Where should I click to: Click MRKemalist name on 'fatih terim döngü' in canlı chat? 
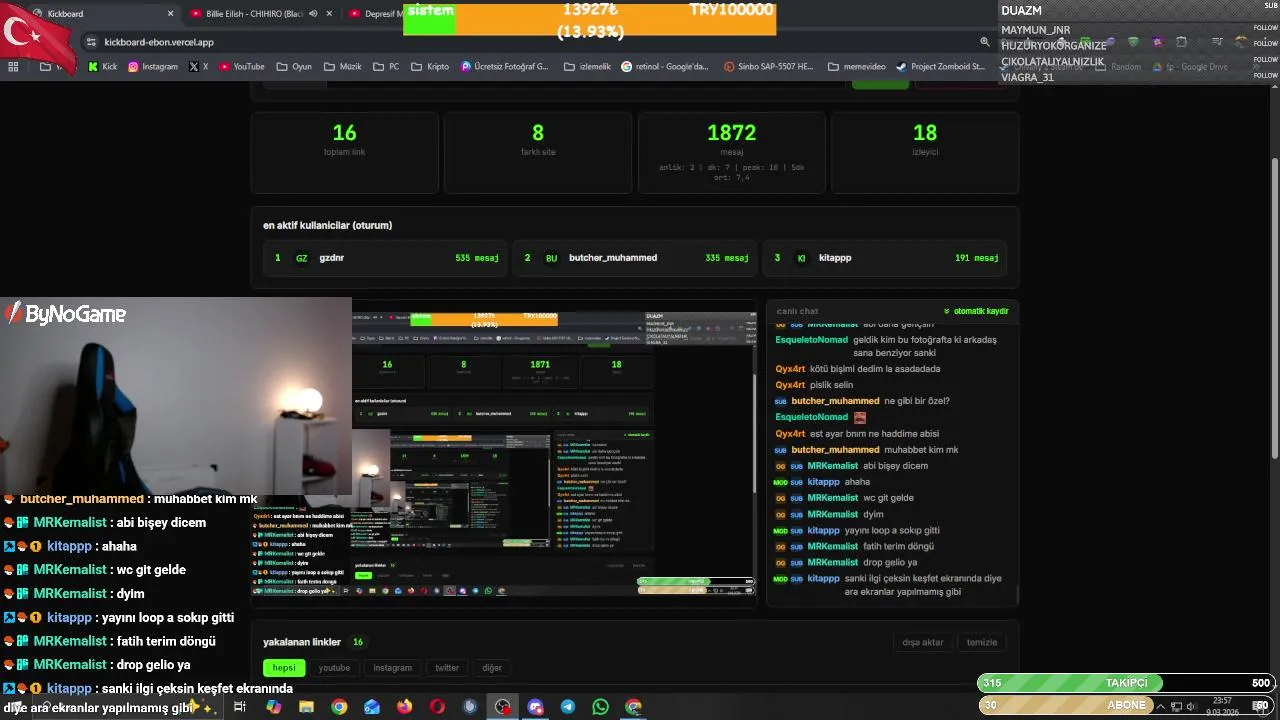(832, 547)
